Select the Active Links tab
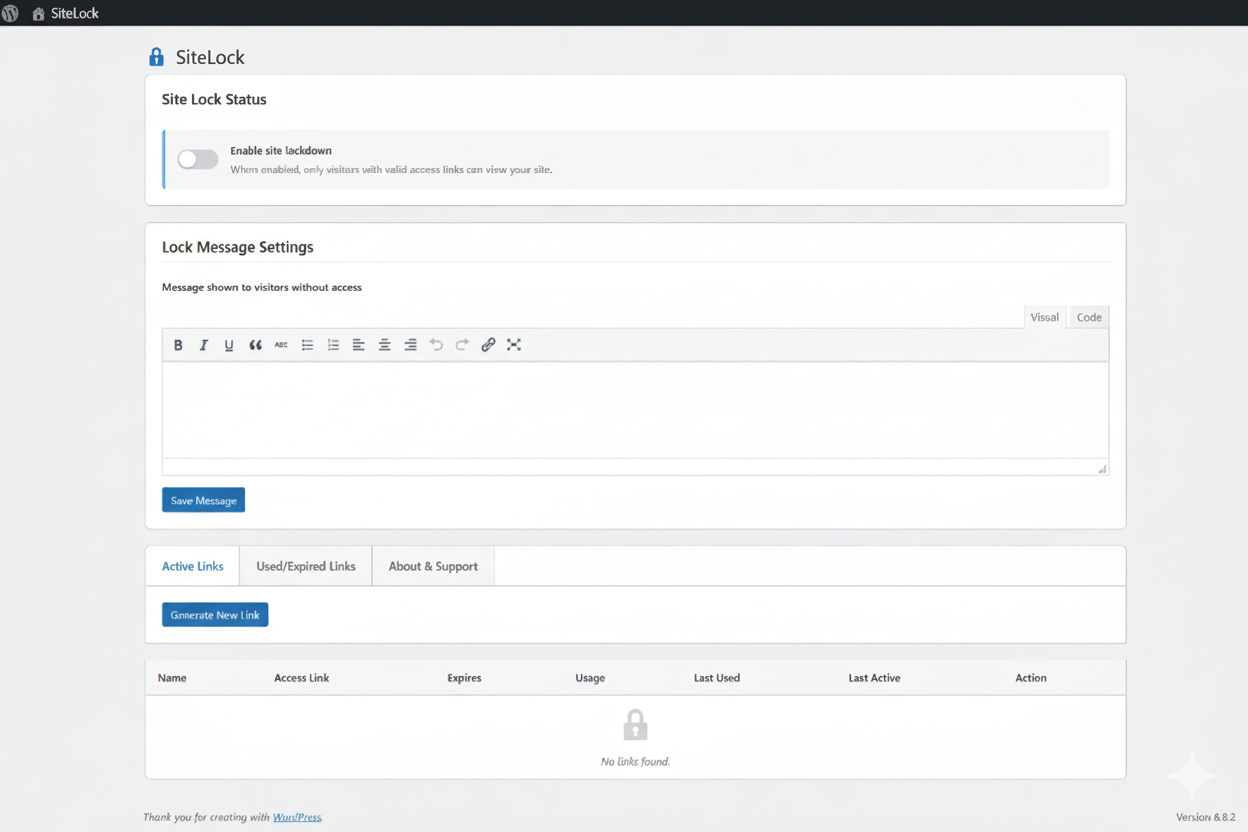Image resolution: width=1248 pixels, height=832 pixels. click(x=193, y=566)
